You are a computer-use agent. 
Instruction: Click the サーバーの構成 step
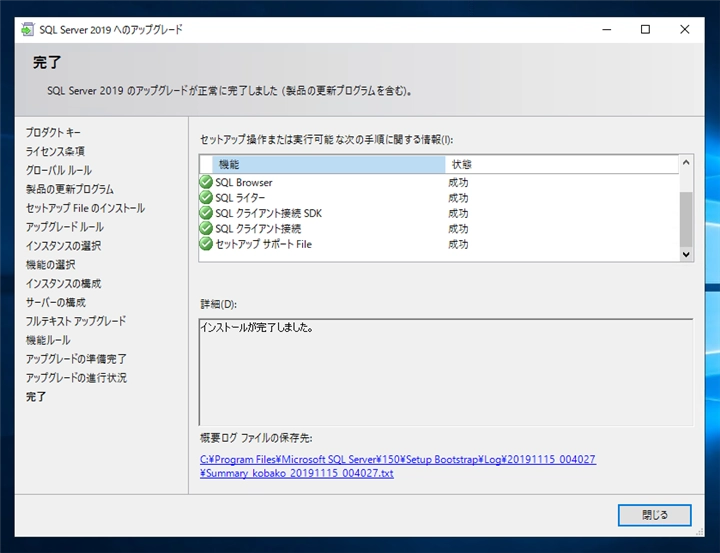56,302
